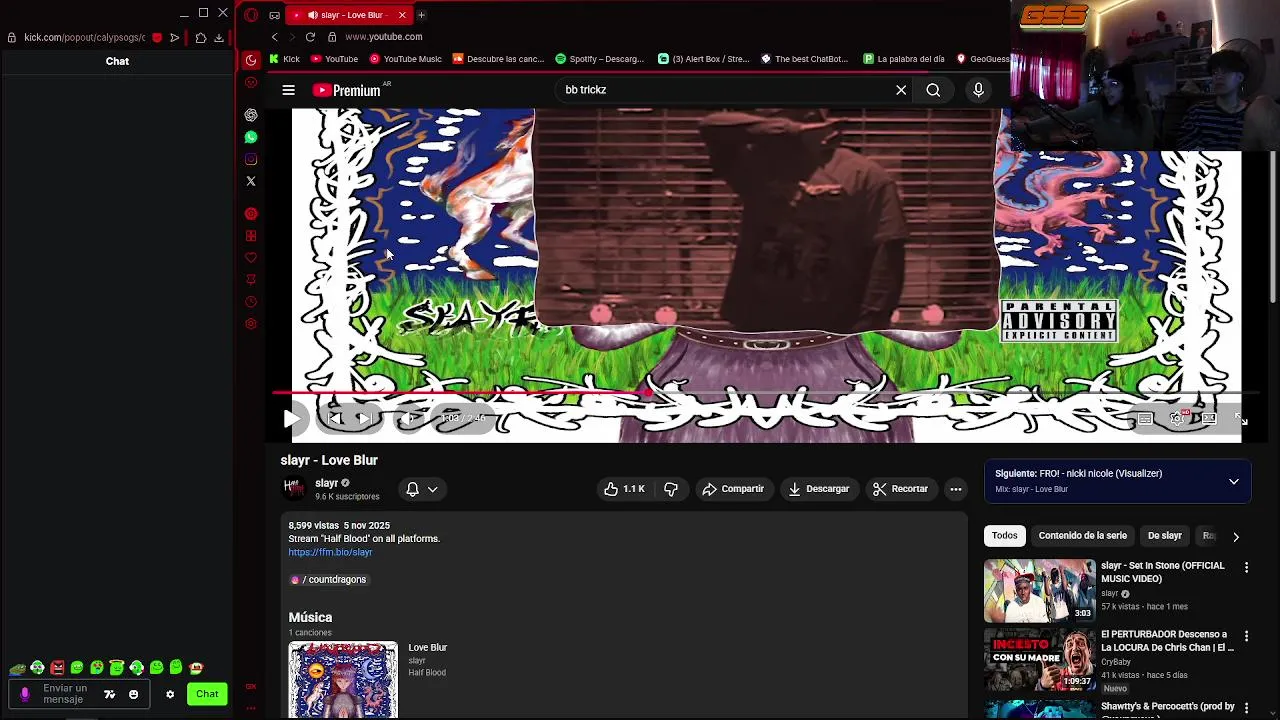The height and width of the screenshot is (720, 1280).
Task: Open Instagram in Opera sidebar
Action: click(x=251, y=159)
